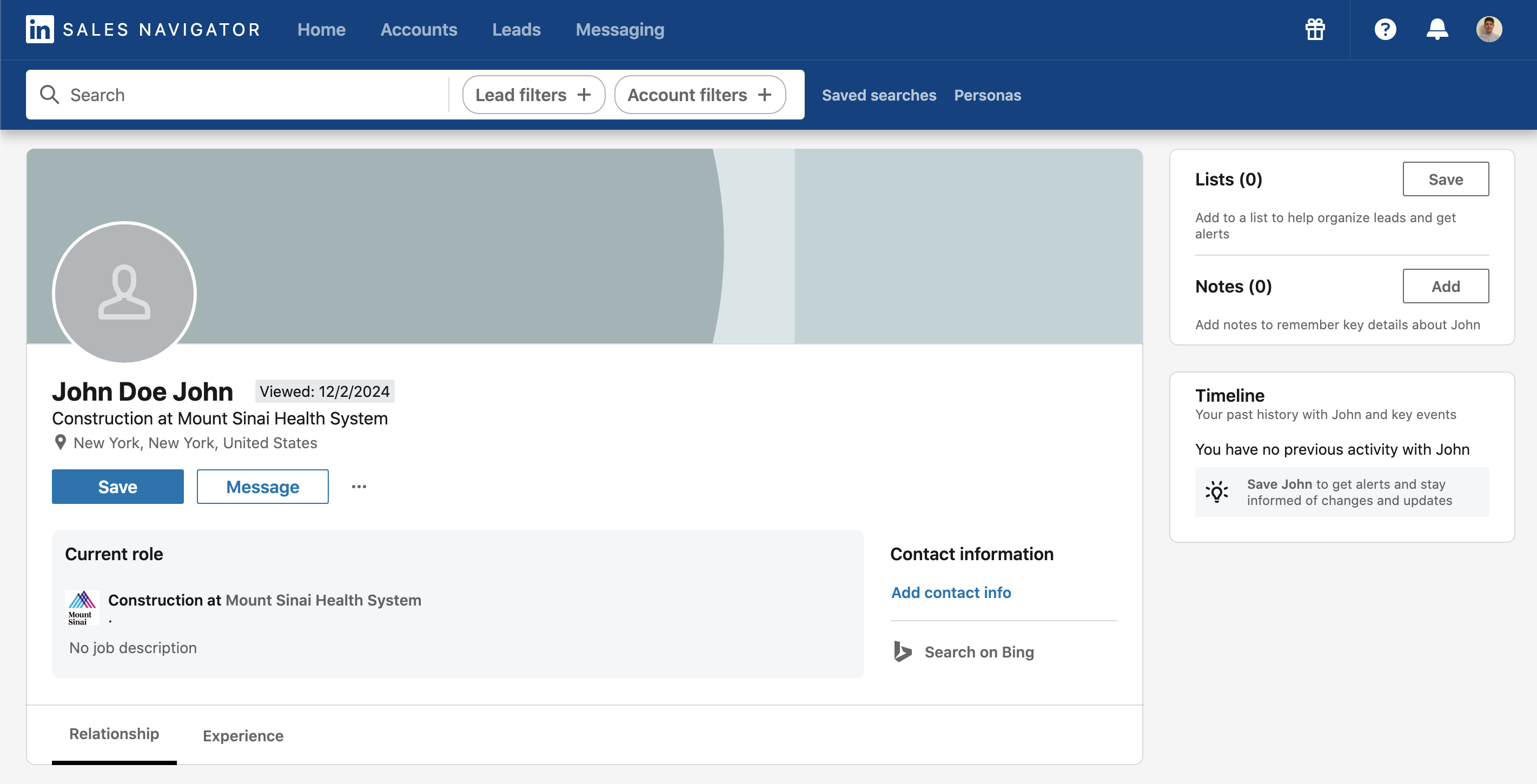1537x784 pixels.
Task: Save John to a list
Action: (1446, 178)
